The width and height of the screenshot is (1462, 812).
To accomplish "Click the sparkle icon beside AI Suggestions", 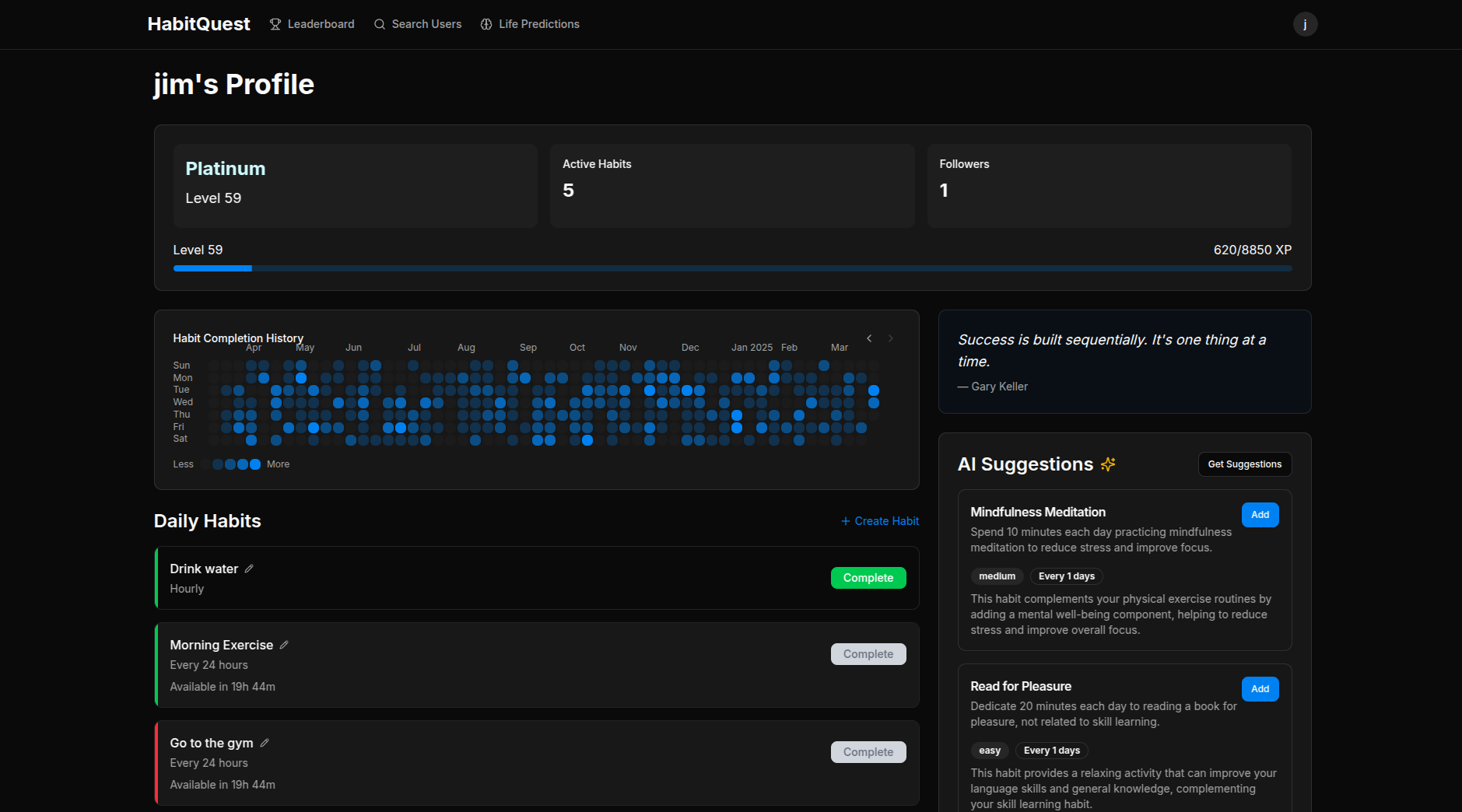I will click(x=1108, y=464).
